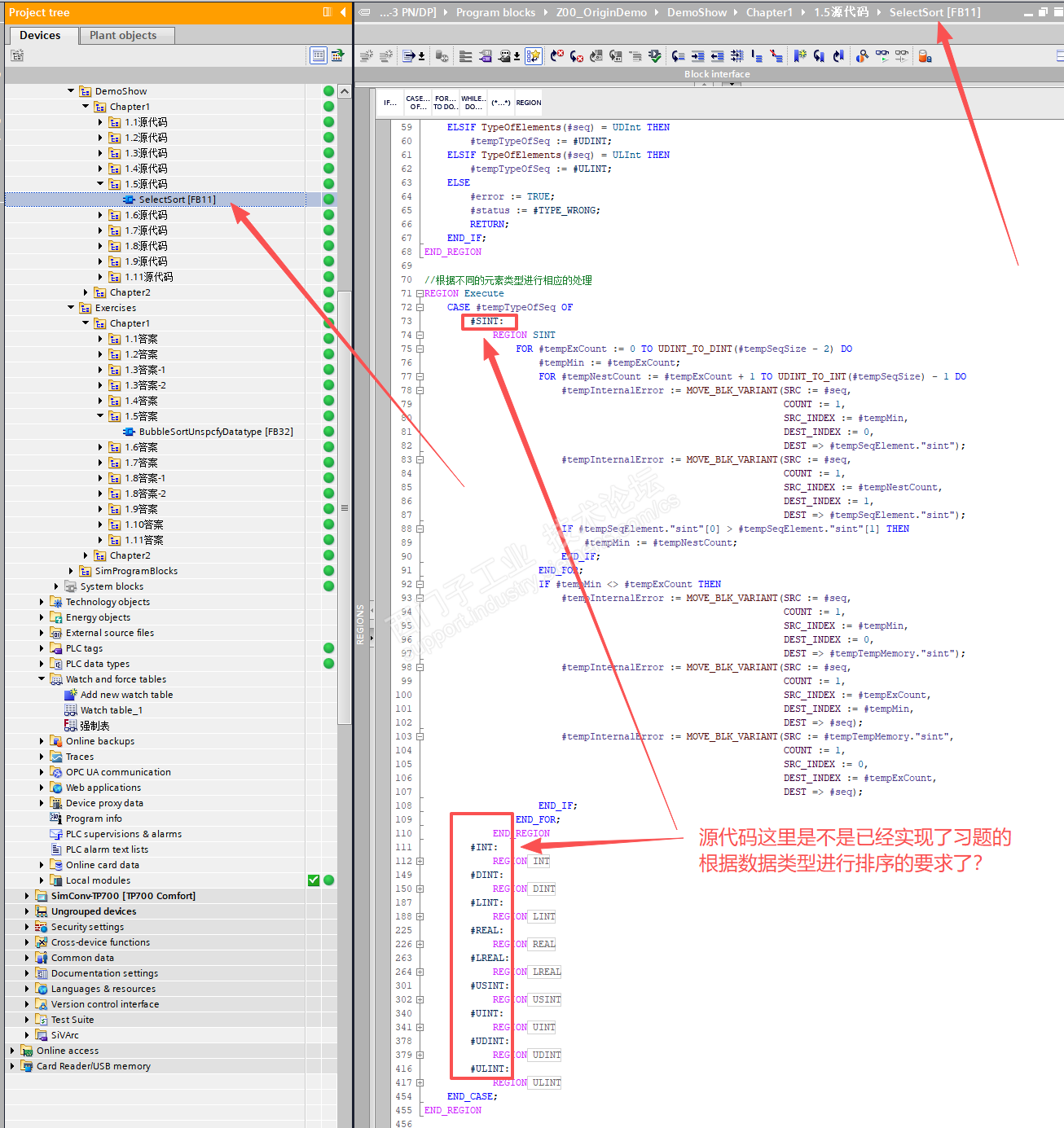1064x1128 pixels.
Task: Expand the PLC tags node
Action: [x=42, y=648]
